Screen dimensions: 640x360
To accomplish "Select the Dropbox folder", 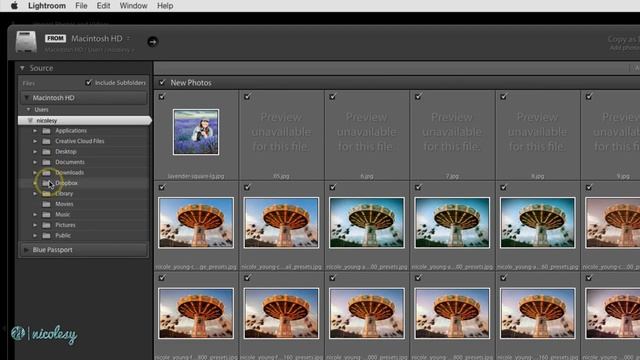I will 67,183.
